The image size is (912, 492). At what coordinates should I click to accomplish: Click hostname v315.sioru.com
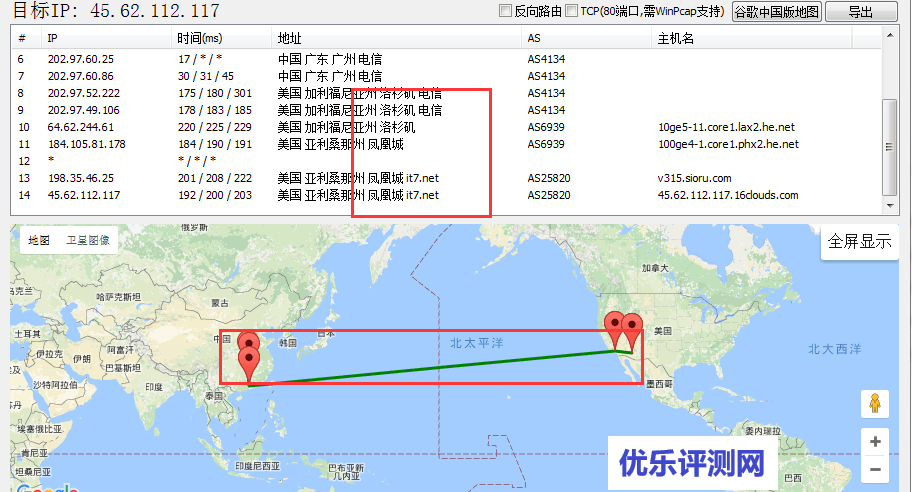coord(694,178)
